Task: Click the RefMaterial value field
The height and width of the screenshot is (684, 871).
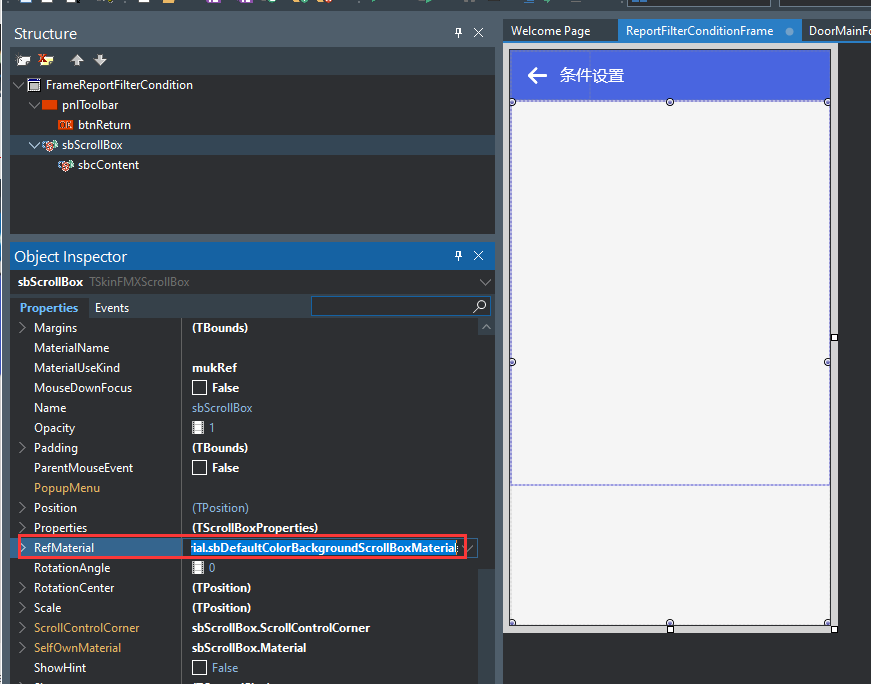Action: coord(324,548)
